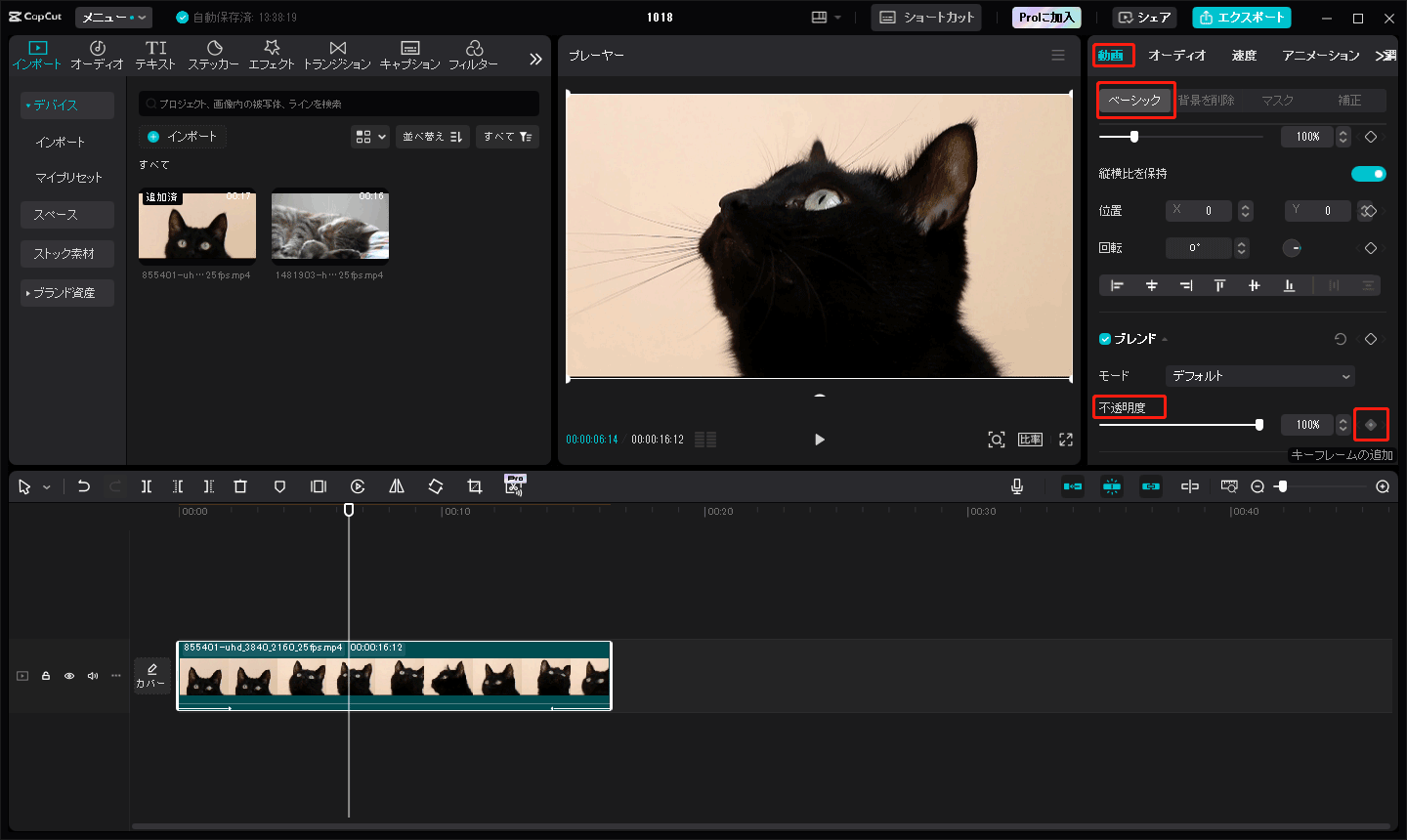
Task: Open the 並べ替え sort dropdown
Action: point(433,137)
